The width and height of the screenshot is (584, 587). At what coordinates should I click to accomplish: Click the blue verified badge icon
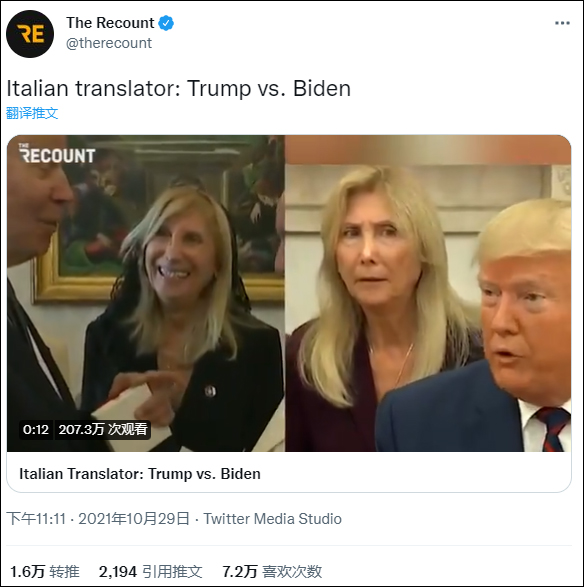[166, 23]
